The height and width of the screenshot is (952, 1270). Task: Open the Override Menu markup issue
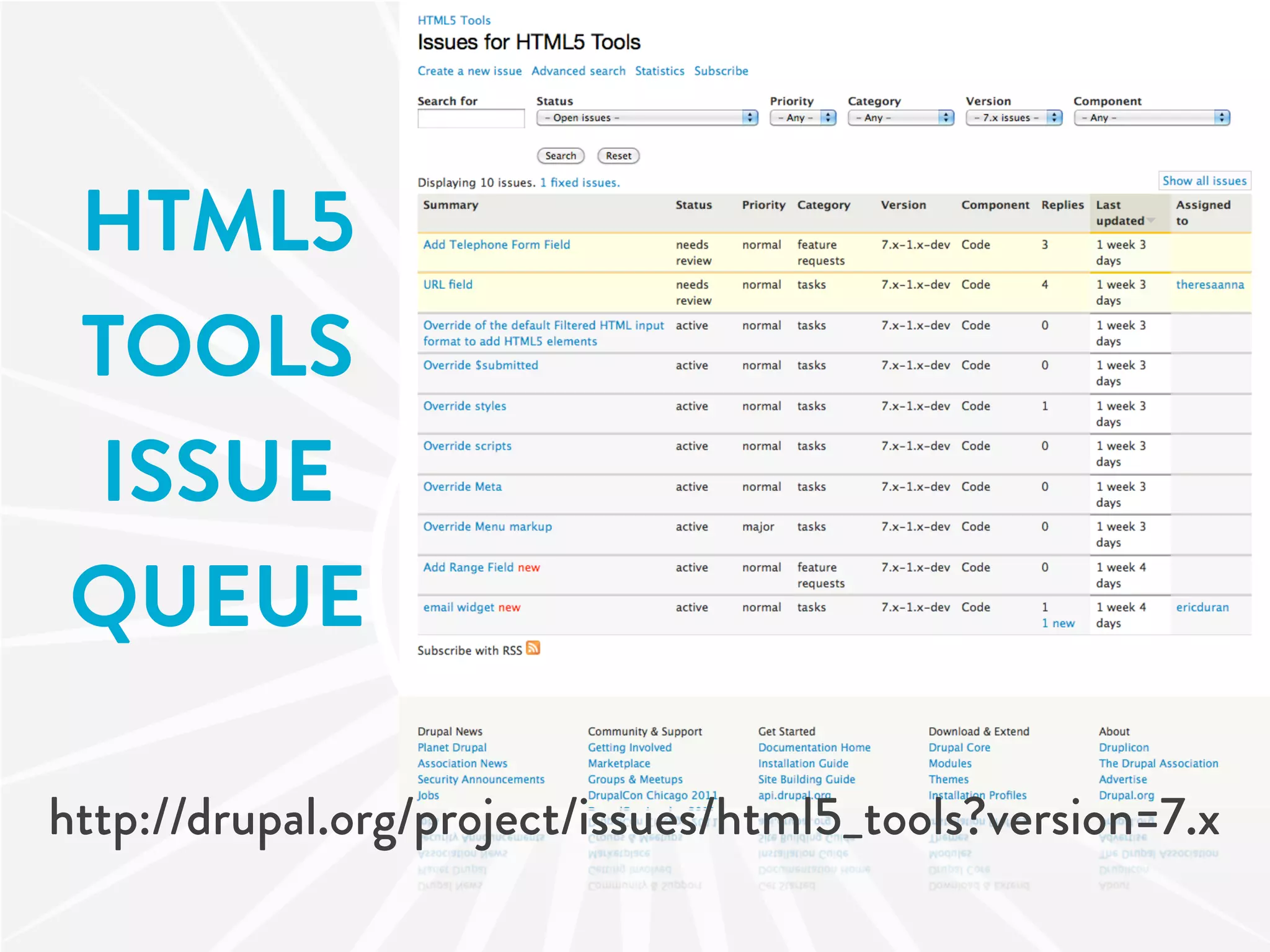pyautogui.click(x=487, y=527)
